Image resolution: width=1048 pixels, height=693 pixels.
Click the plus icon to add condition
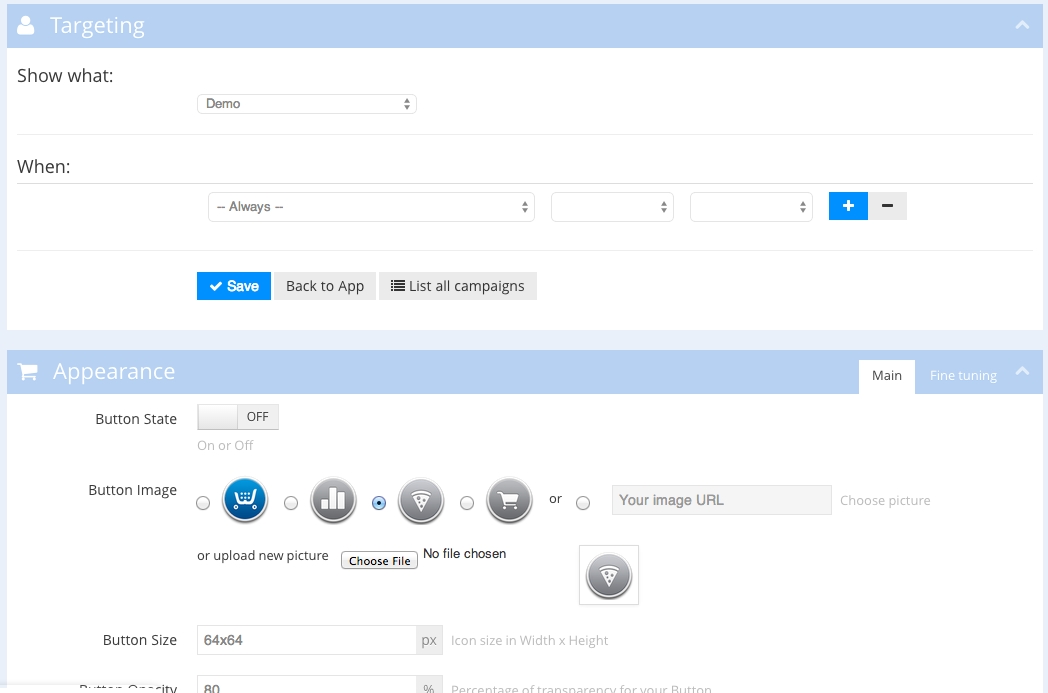pyautogui.click(x=848, y=206)
